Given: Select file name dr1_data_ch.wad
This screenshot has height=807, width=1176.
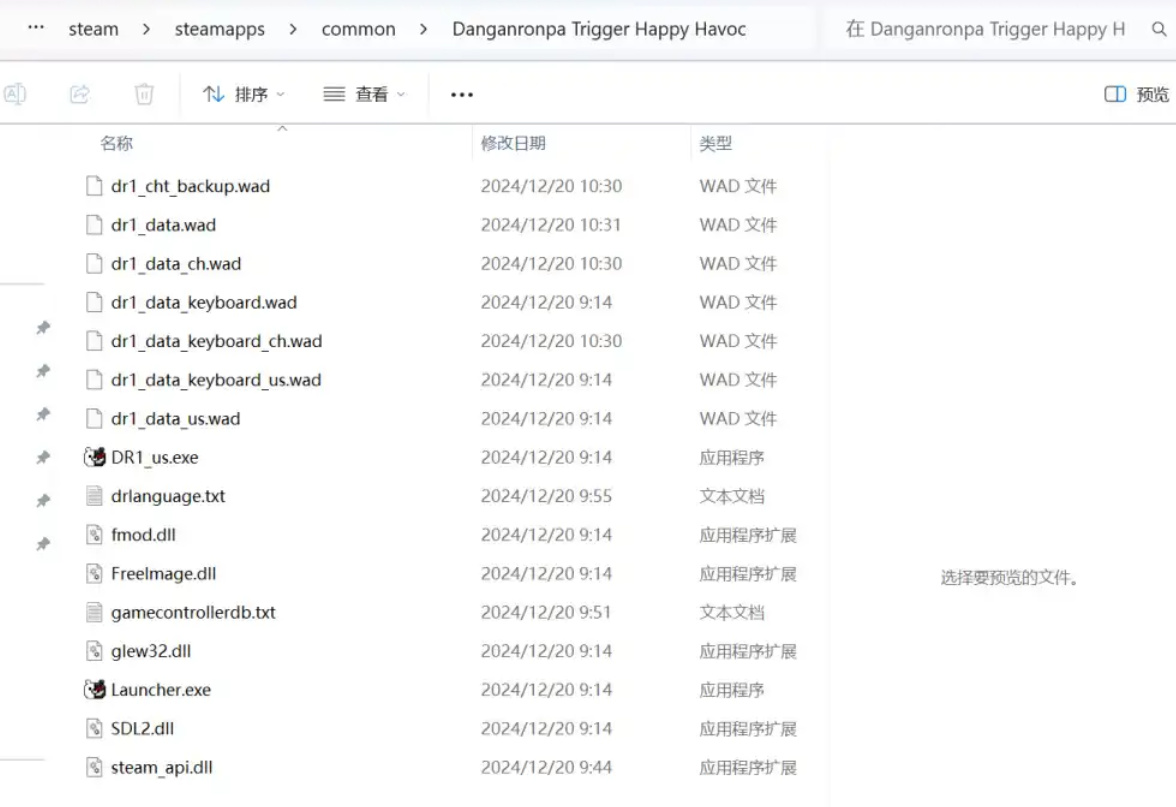Looking at the screenshot, I should (x=176, y=264).
